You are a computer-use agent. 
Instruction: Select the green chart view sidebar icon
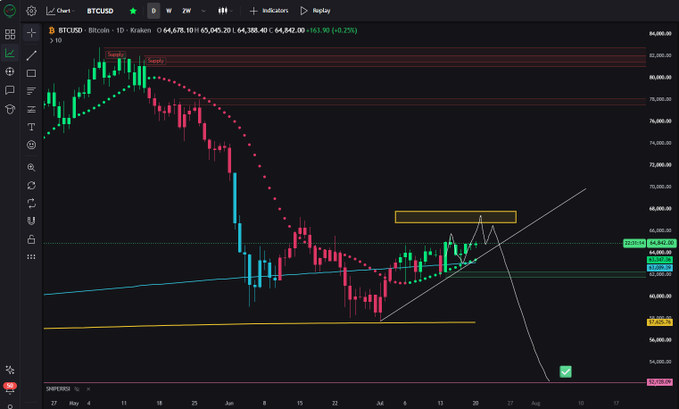tap(10, 53)
